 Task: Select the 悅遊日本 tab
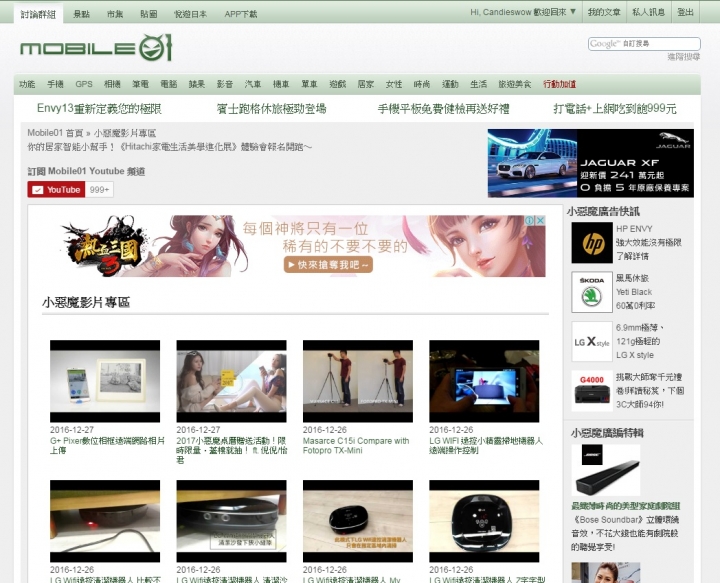(x=190, y=14)
